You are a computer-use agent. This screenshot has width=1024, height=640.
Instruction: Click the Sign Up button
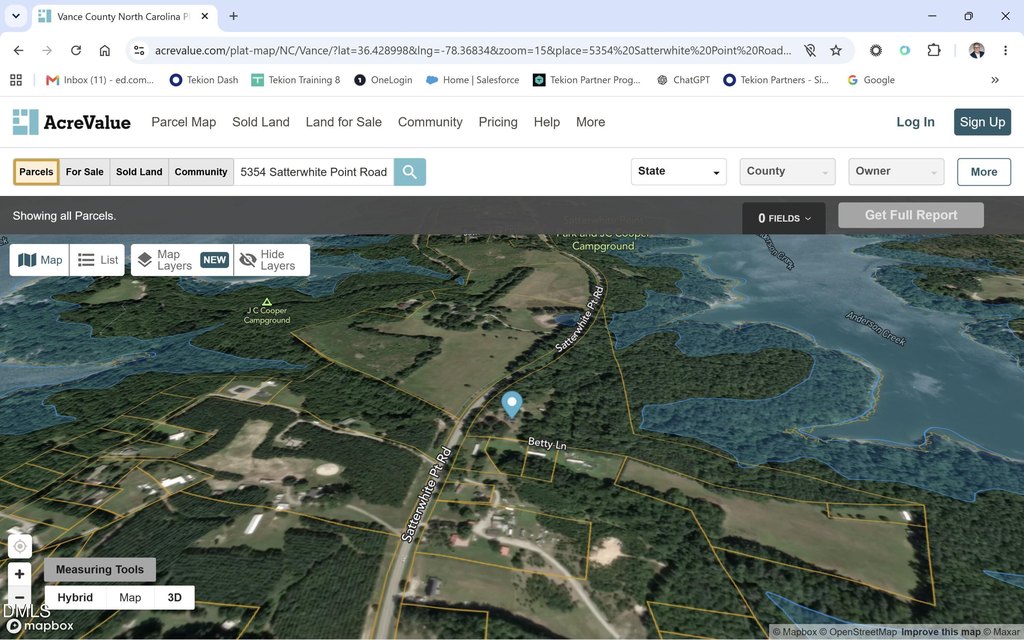(x=982, y=122)
